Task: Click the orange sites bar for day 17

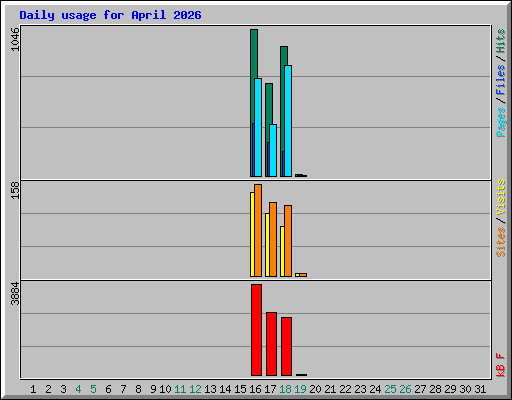Action: [273, 239]
